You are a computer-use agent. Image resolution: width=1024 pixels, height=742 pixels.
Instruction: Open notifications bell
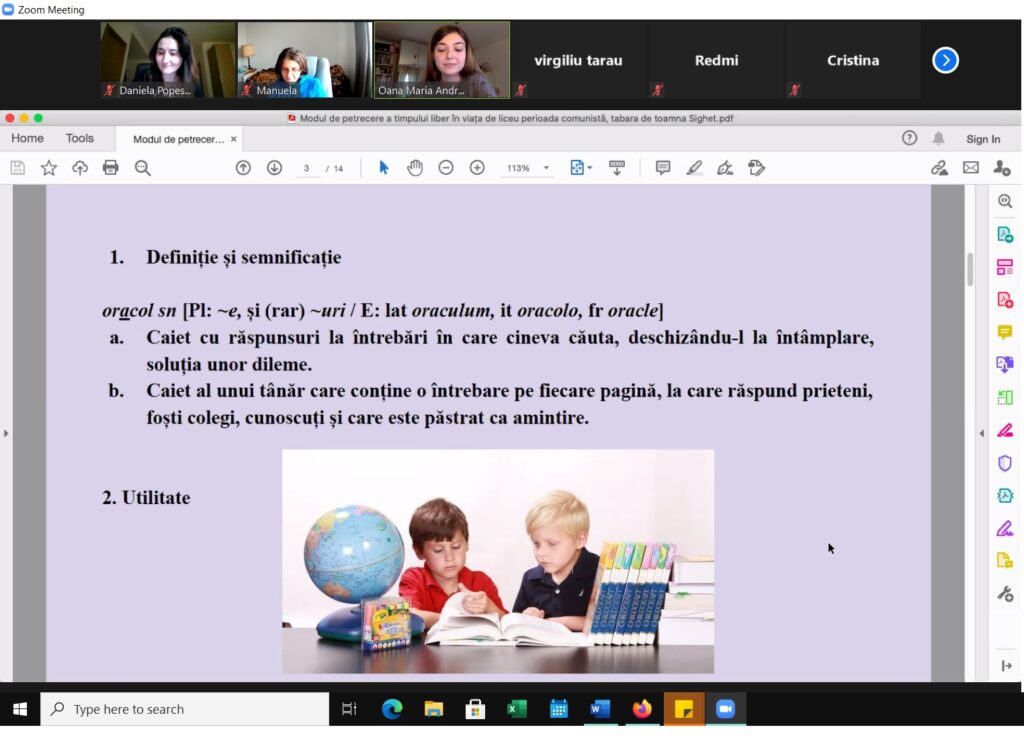click(x=938, y=138)
